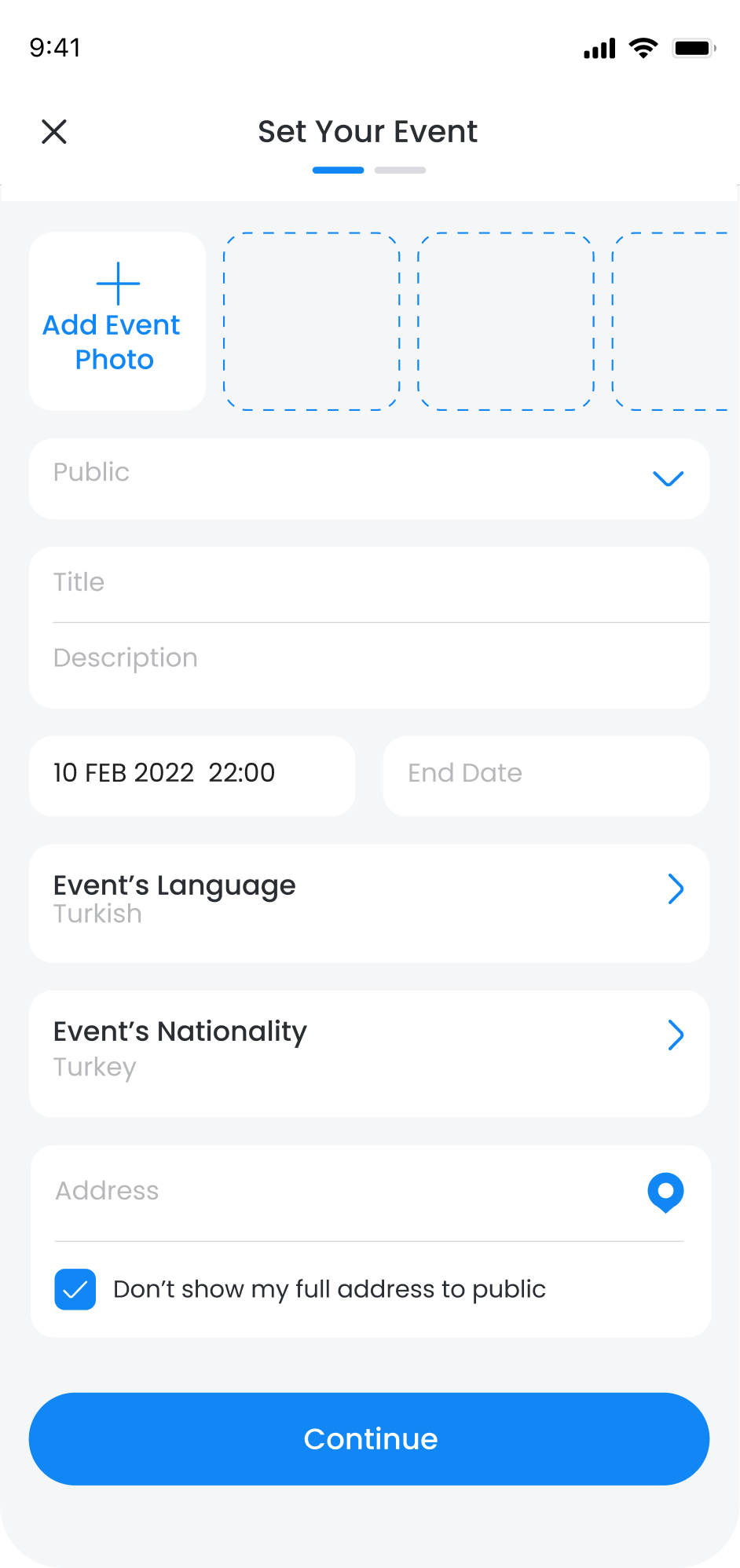
Task: Click the location pin icon in Address
Action: 665,1192
